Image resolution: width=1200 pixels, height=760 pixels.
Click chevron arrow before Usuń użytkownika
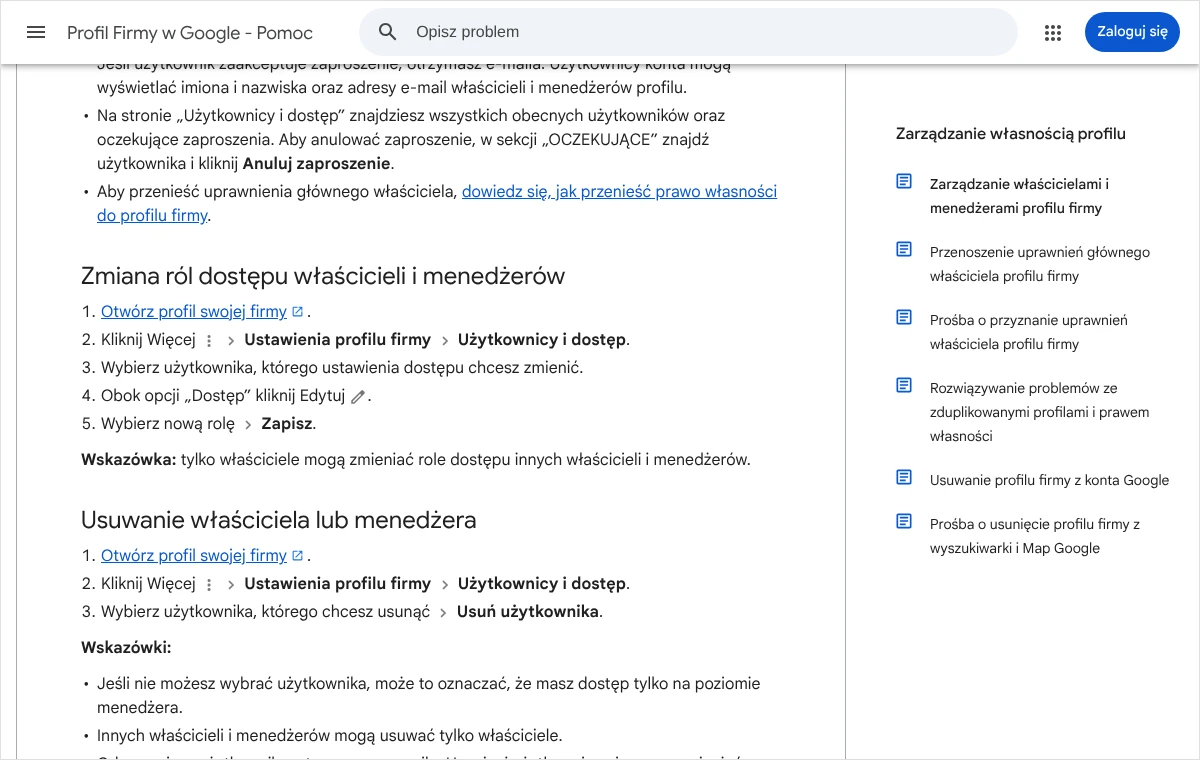point(444,613)
